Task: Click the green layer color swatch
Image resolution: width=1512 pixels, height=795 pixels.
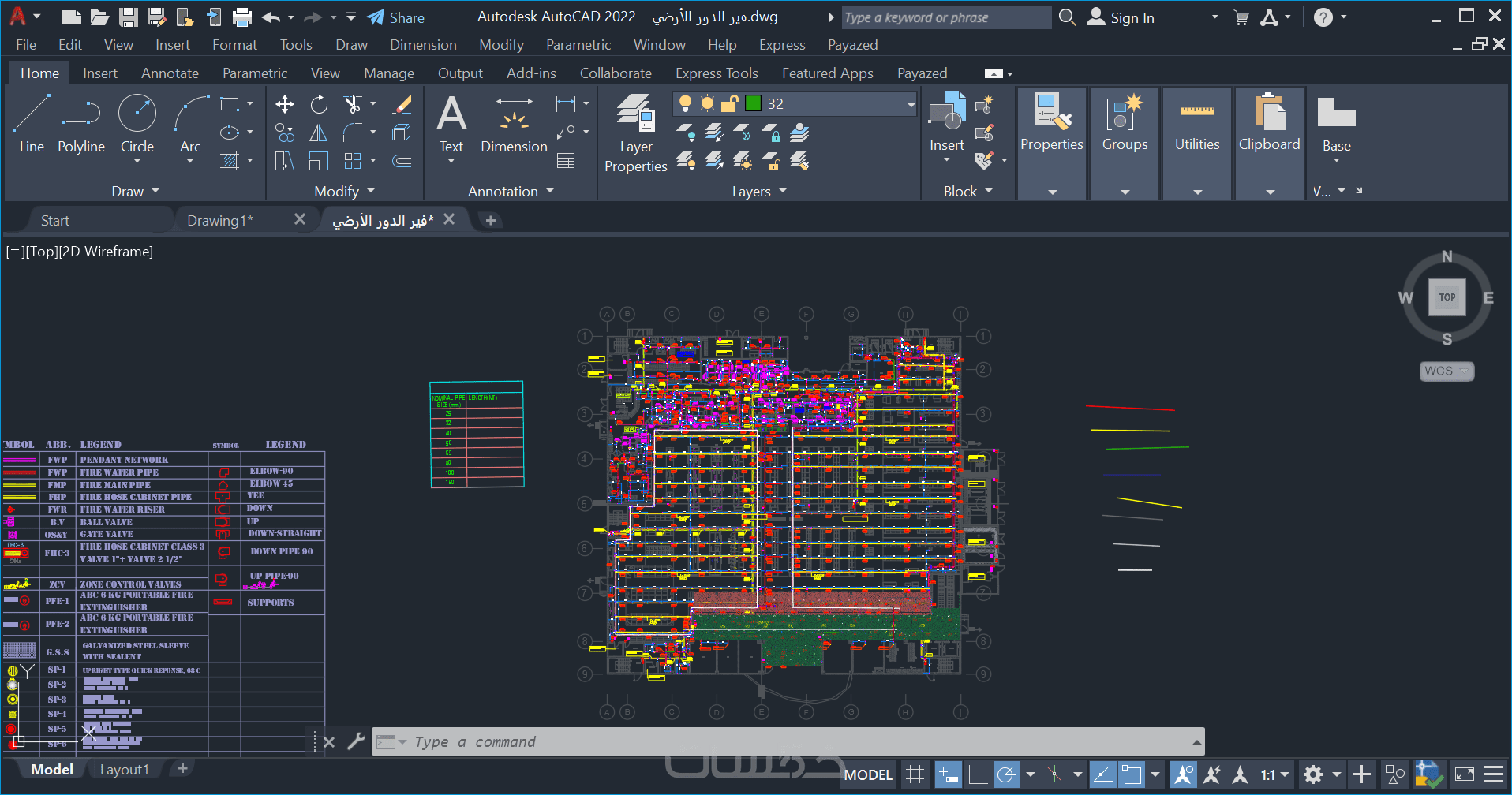Action: click(753, 103)
